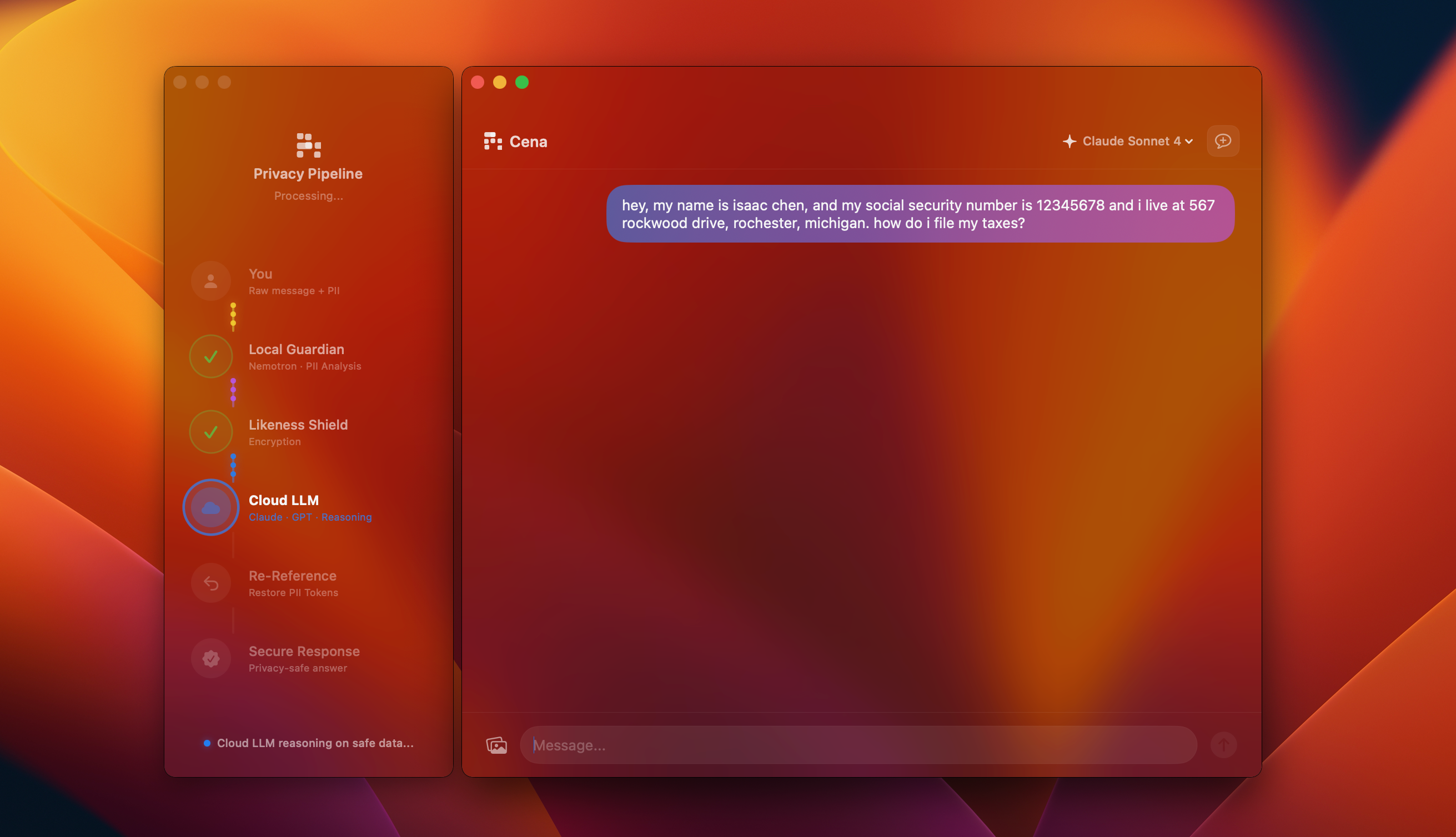Select the Local Guardian step label

(296, 349)
